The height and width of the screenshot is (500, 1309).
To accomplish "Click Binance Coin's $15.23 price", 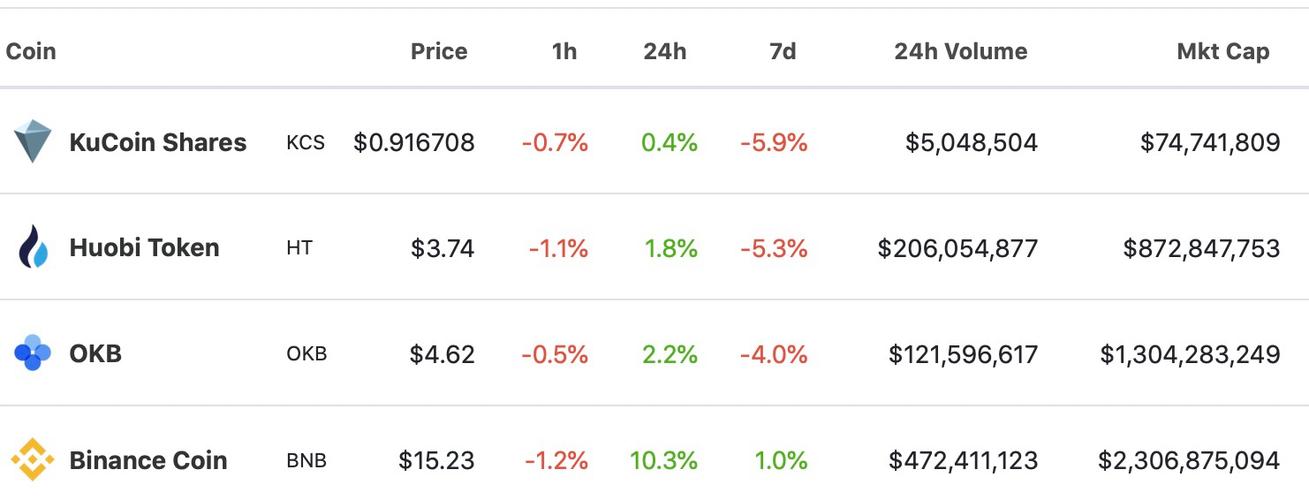I will tap(437, 460).
